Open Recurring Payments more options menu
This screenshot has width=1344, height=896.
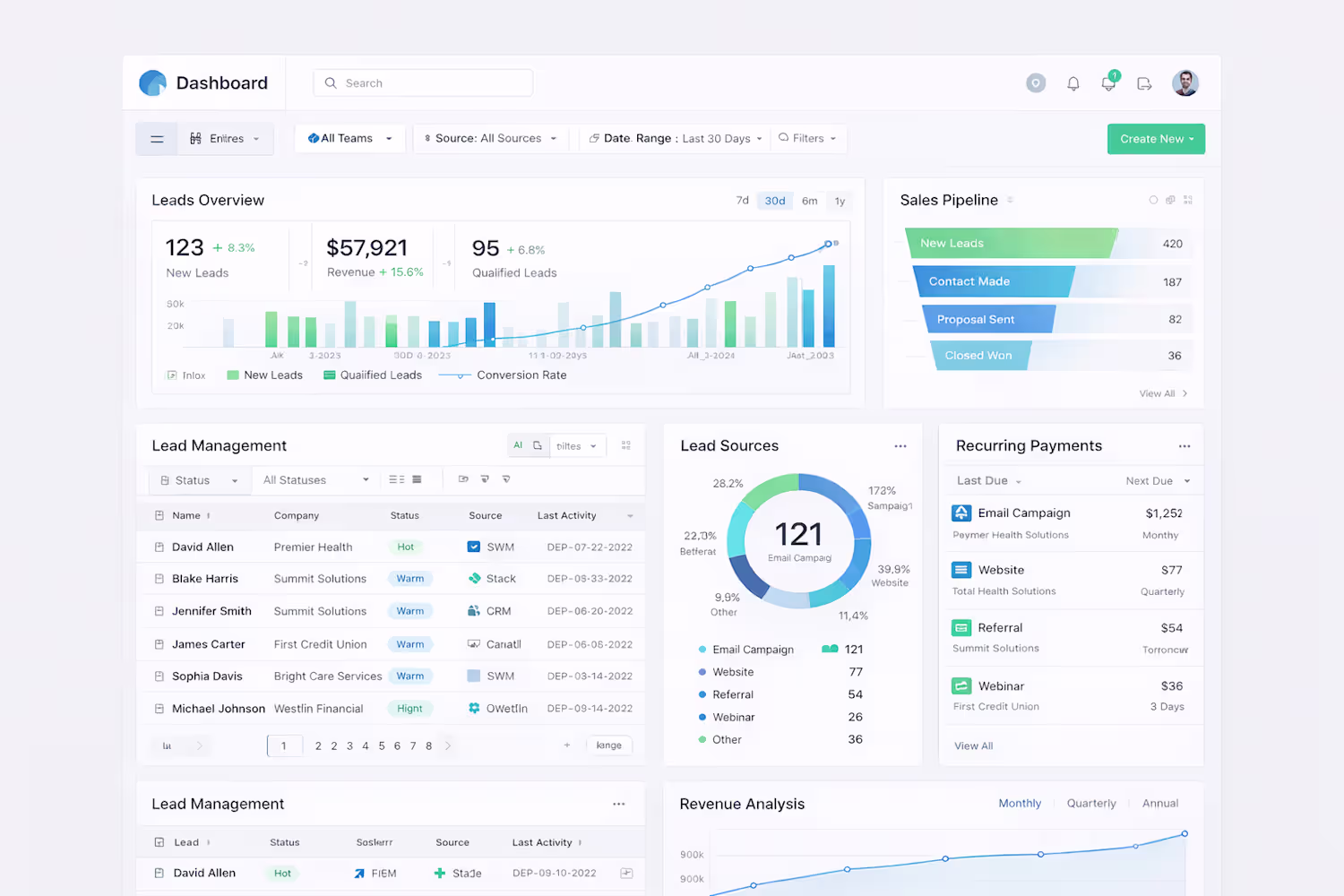[1185, 446]
